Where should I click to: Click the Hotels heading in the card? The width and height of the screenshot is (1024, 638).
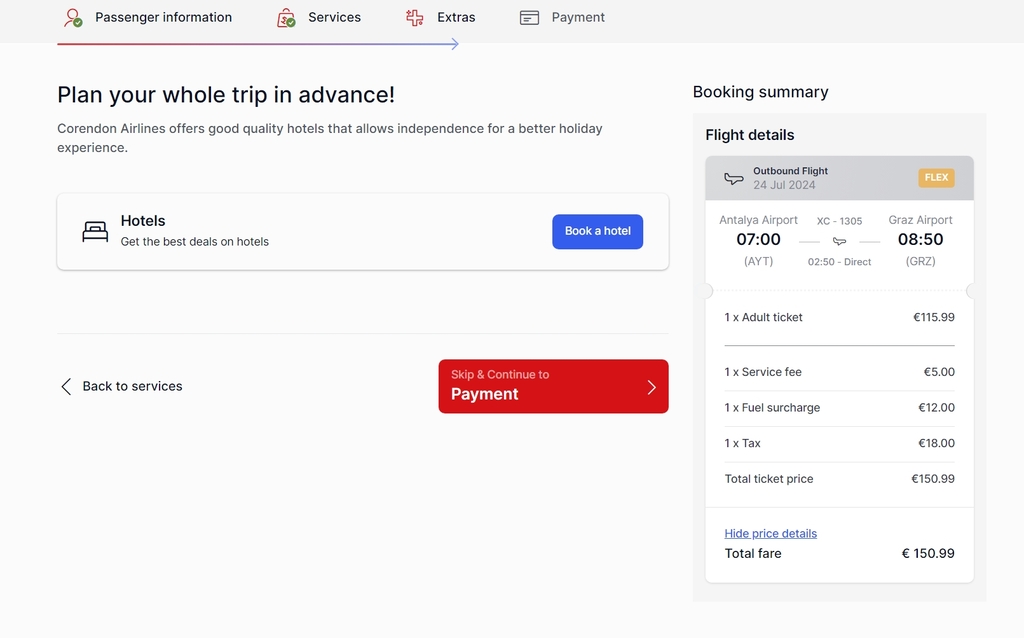(x=143, y=221)
